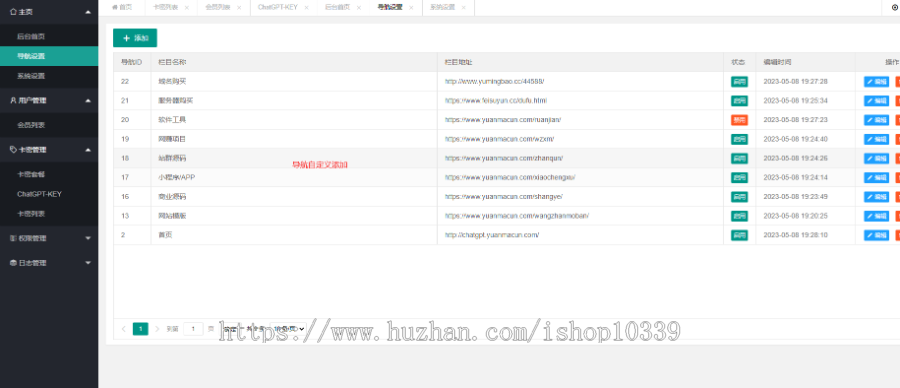Close the 后台首页 tab
This screenshot has width=900, height=388.
click(x=359, y=7)
